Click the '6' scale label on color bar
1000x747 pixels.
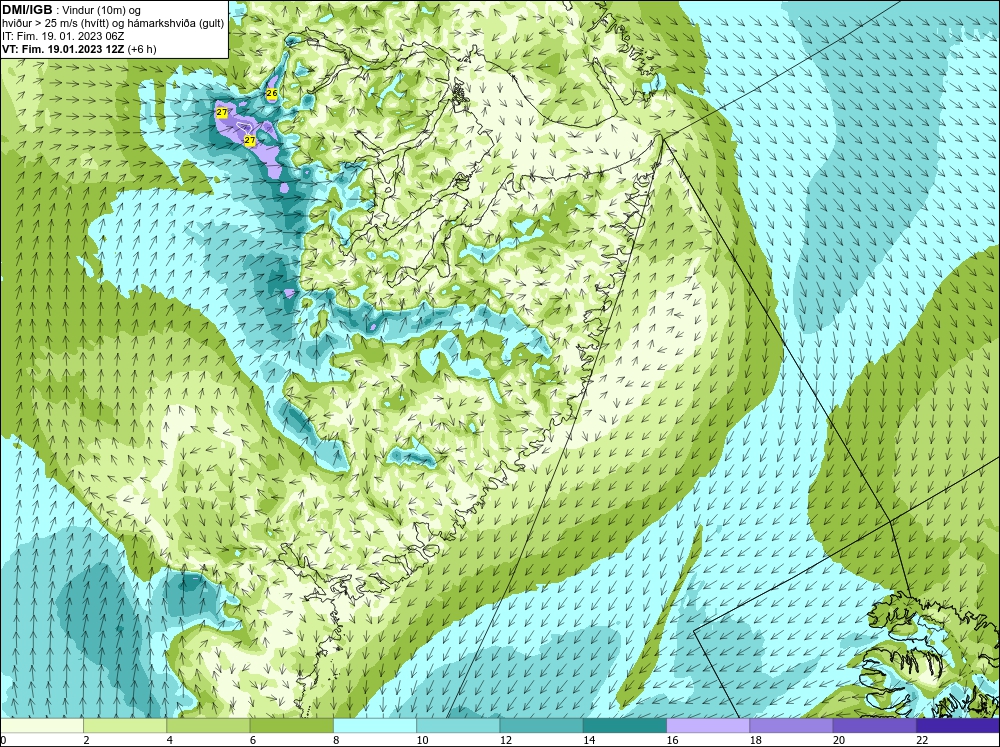coord(253,740)
